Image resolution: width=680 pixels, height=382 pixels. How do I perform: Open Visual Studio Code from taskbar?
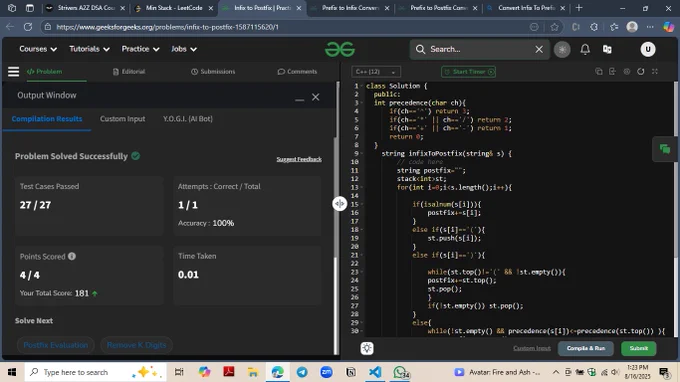[x=375, y=372]
